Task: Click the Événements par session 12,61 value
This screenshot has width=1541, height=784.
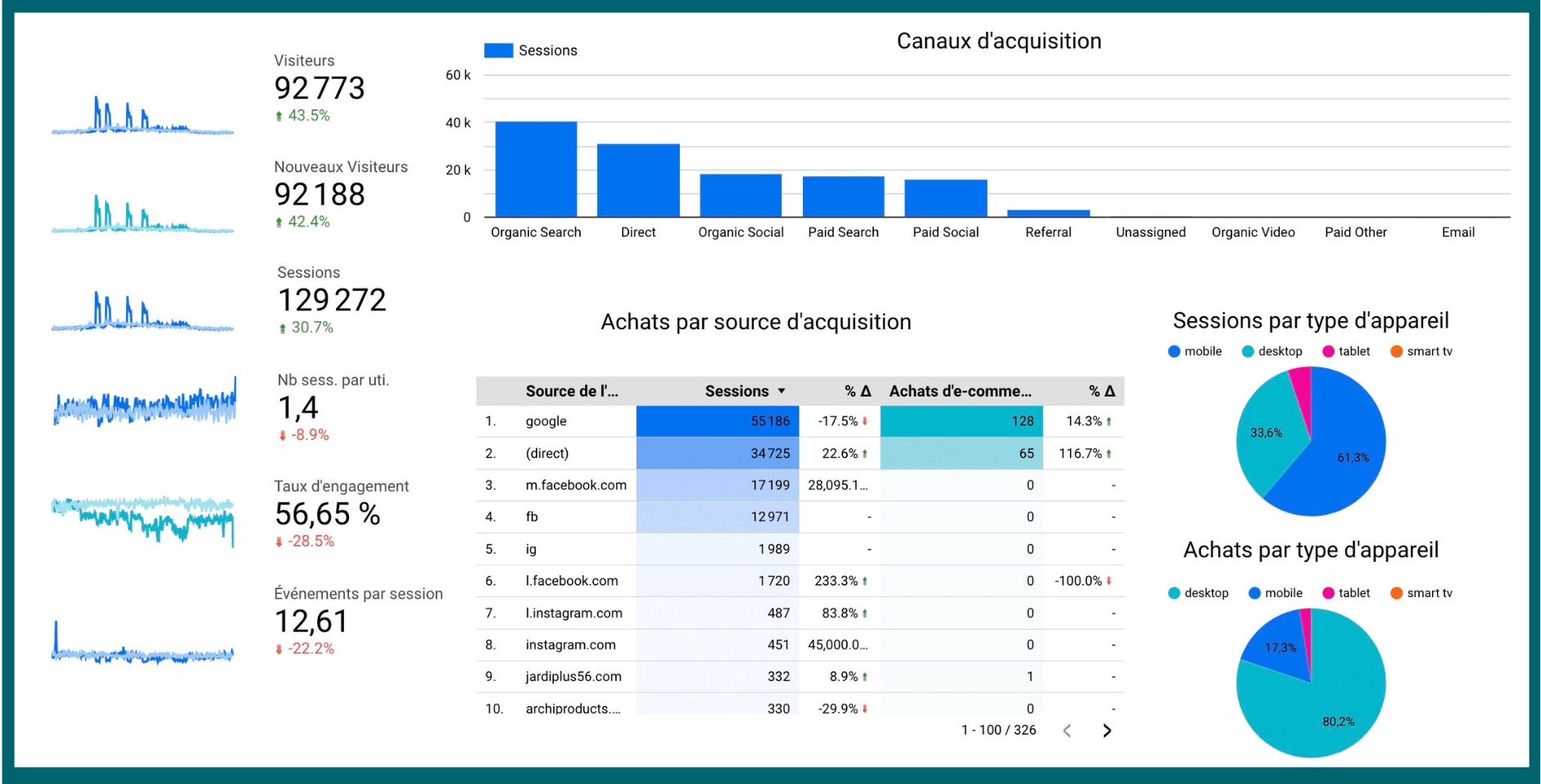Action: coord(311,622)
